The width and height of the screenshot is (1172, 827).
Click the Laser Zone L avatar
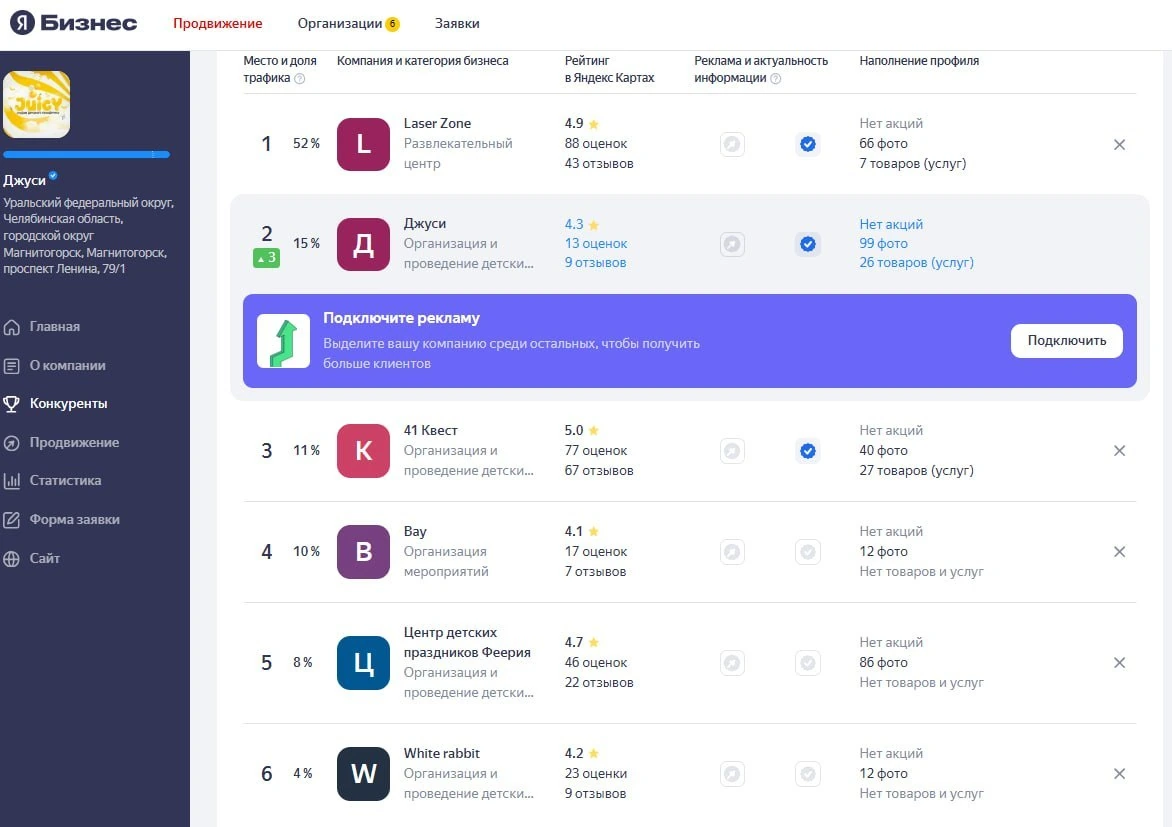tap(363, 144)
